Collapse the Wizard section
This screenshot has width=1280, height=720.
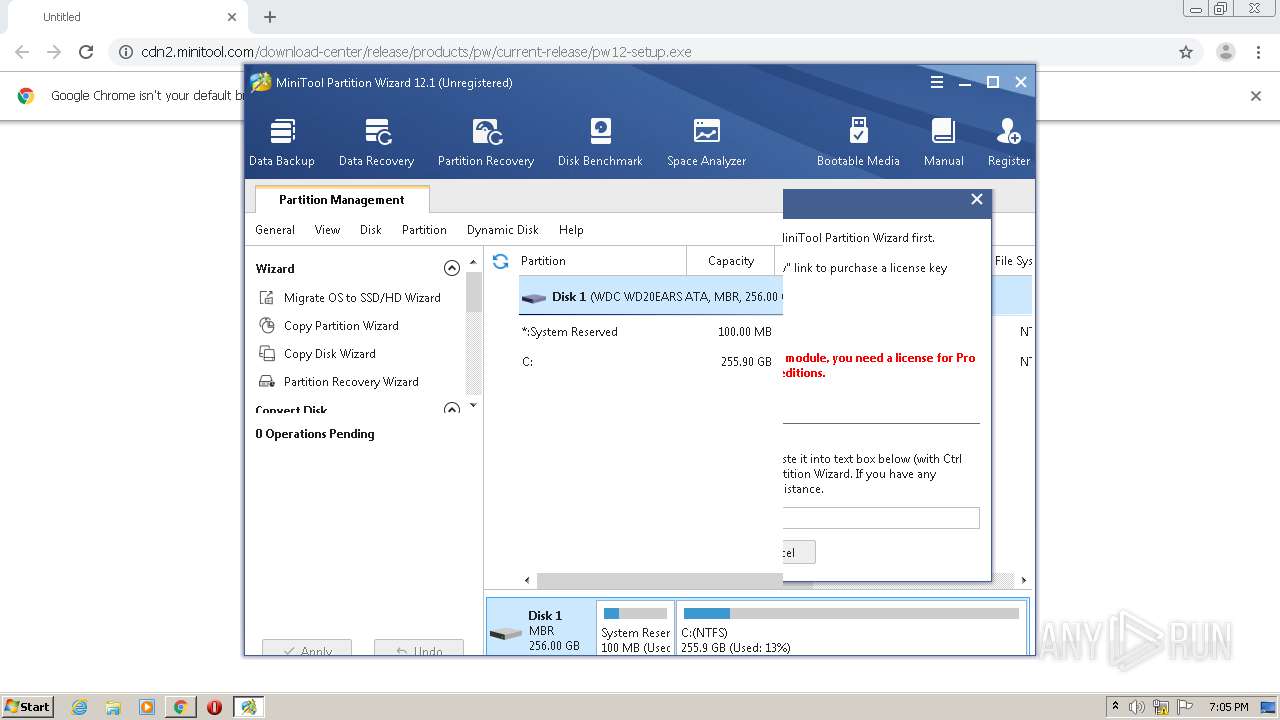click(x=452, y=268)
